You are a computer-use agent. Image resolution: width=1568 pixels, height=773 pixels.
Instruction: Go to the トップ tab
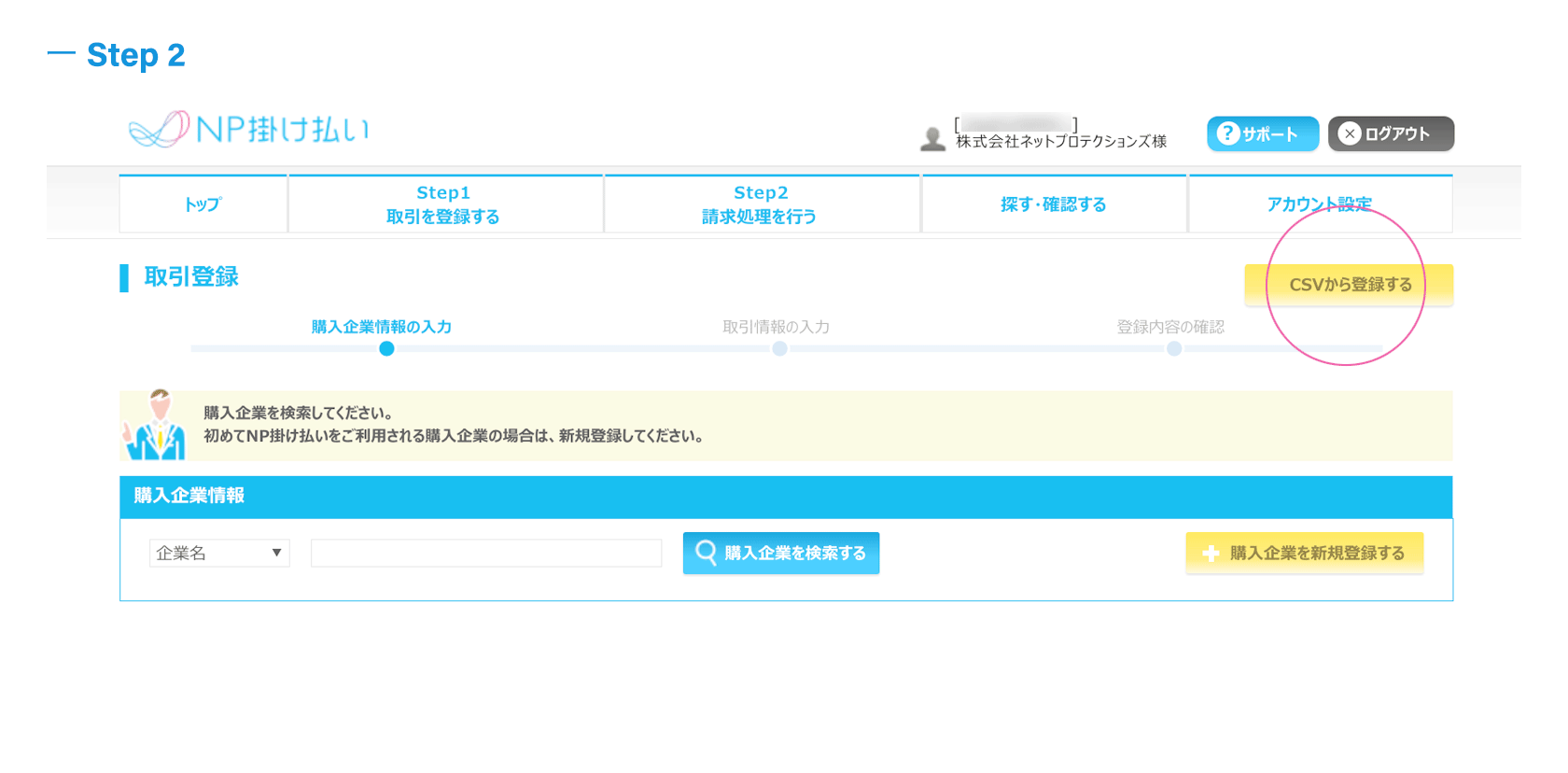coord(203,204)
